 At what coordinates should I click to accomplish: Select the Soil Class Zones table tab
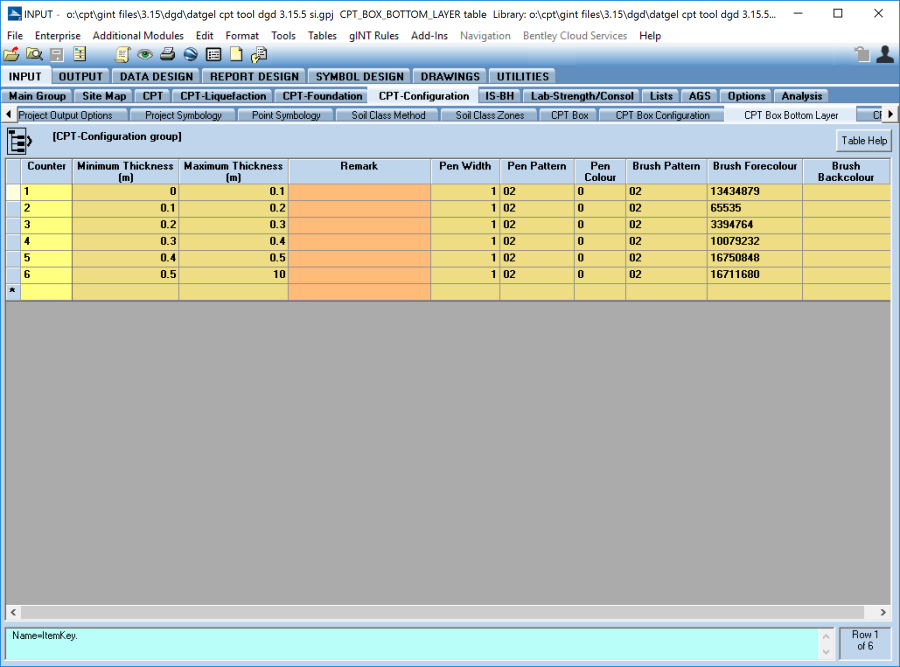pyautogui.click(x=490, y=116)
